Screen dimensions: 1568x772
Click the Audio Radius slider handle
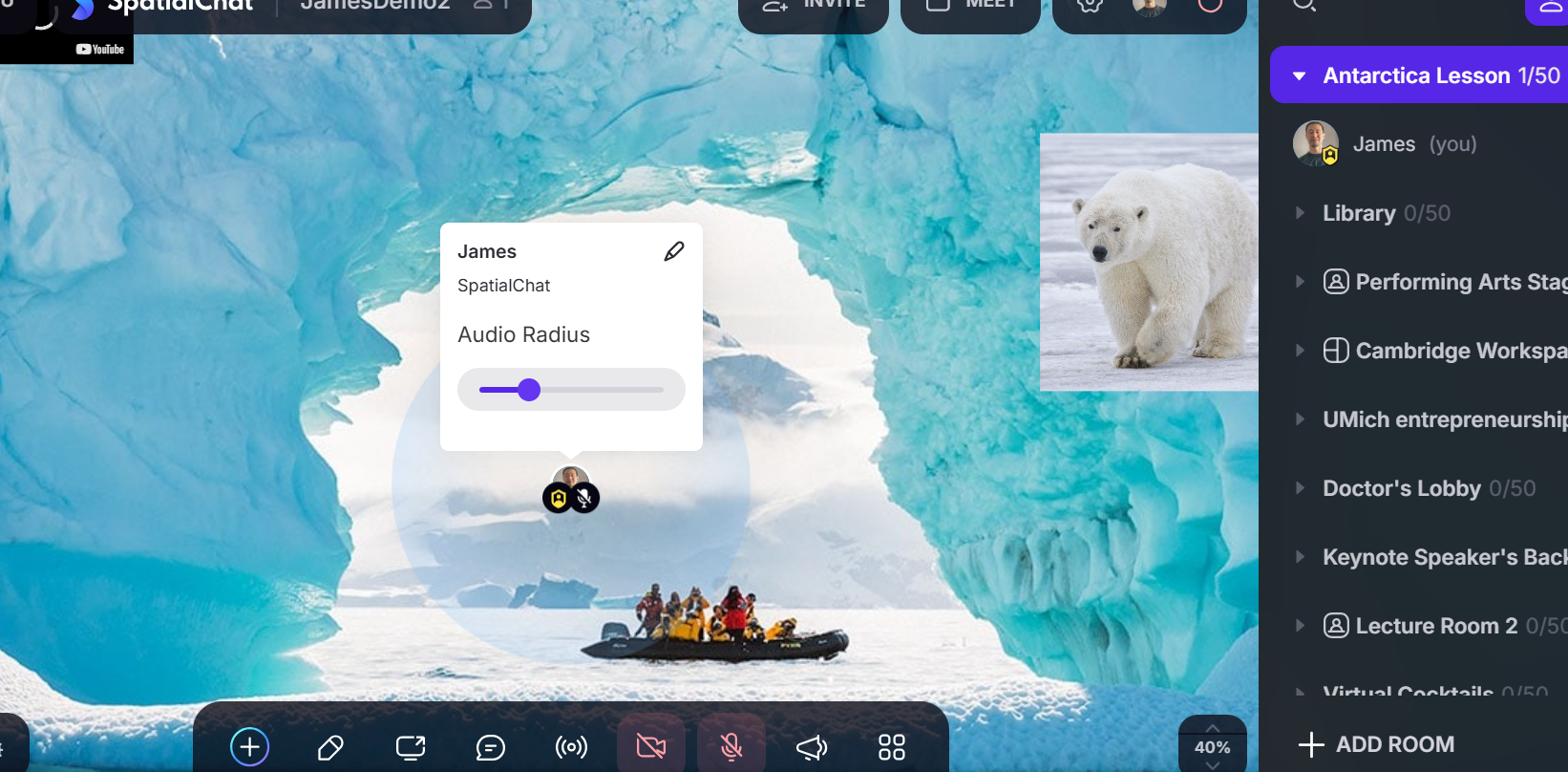529,390
